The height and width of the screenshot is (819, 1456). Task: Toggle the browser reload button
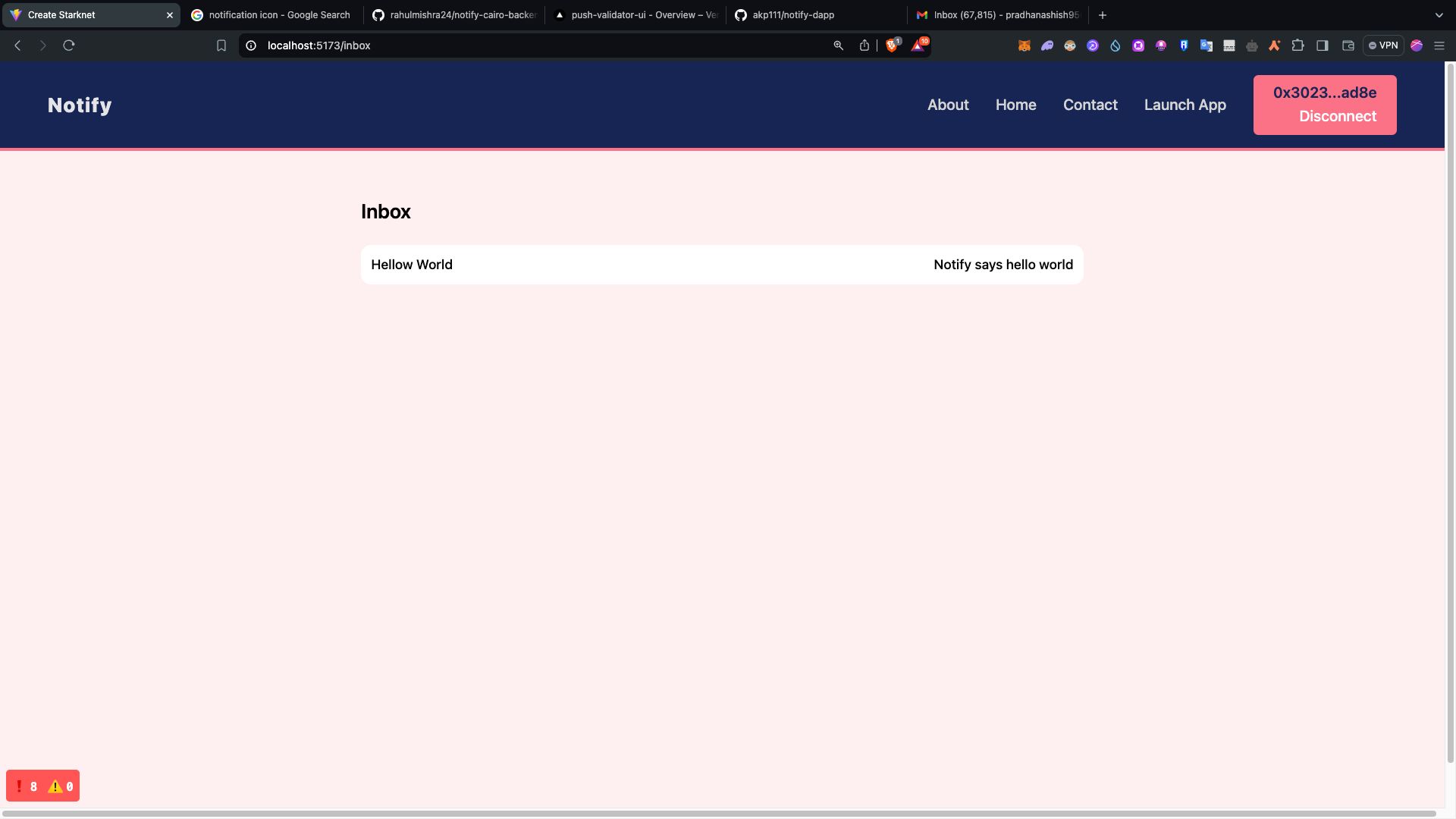pos(68,45)
